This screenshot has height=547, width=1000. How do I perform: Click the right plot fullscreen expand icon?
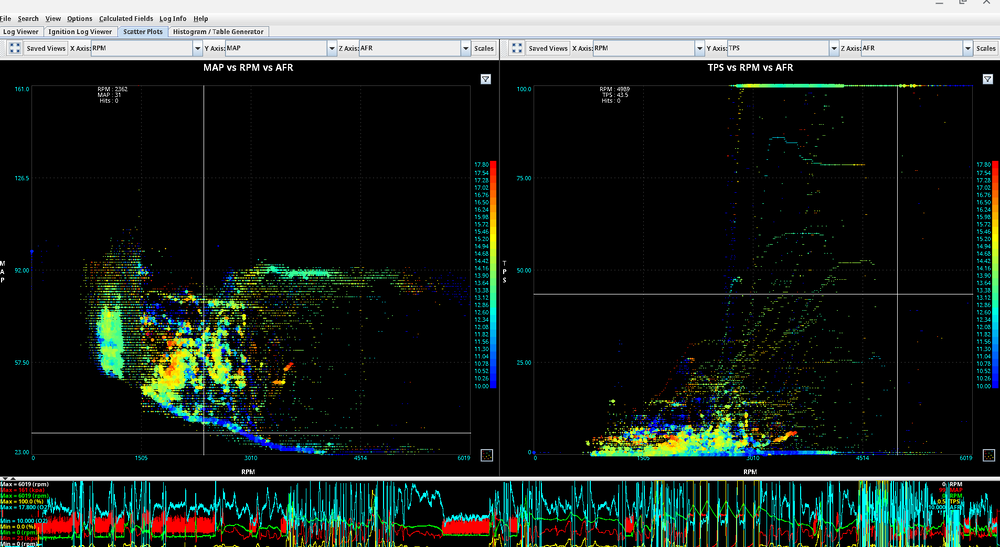click(x=517, y=48)
